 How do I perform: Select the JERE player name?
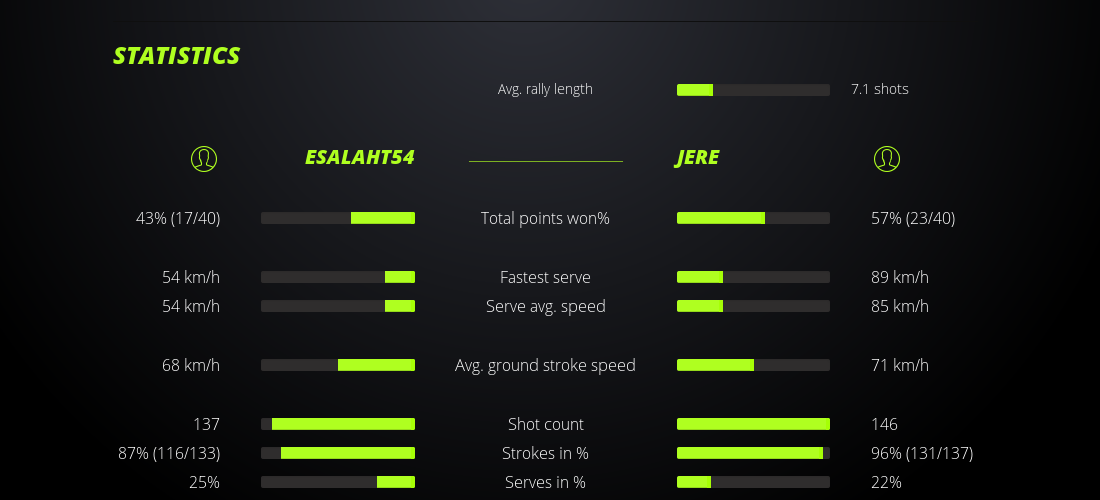[x=698, y=158]
